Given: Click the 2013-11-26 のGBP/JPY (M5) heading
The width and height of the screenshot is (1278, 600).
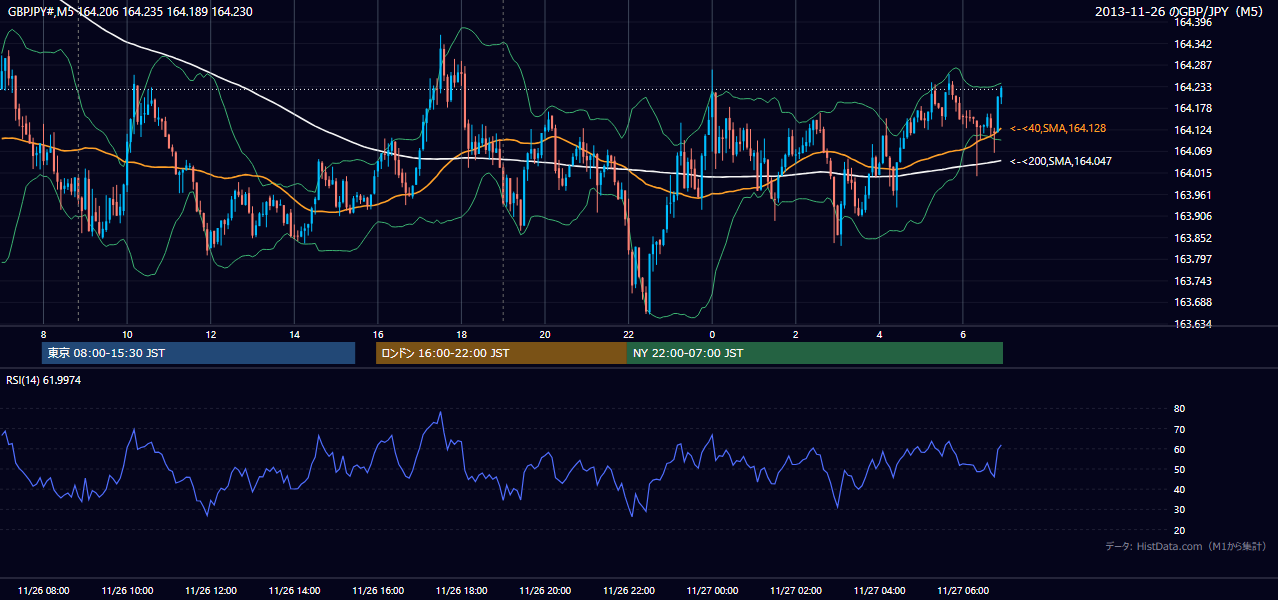Looking at the screenshot, I should pyautogui.click(x=1181, y=11).
